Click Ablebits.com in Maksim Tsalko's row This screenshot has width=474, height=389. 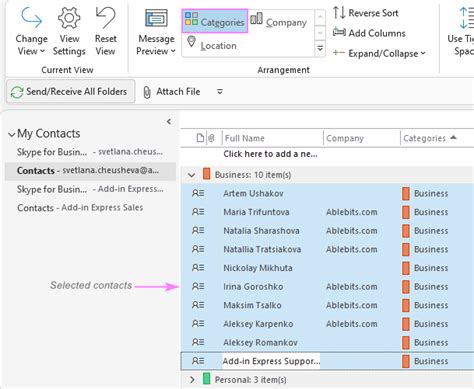352,305
